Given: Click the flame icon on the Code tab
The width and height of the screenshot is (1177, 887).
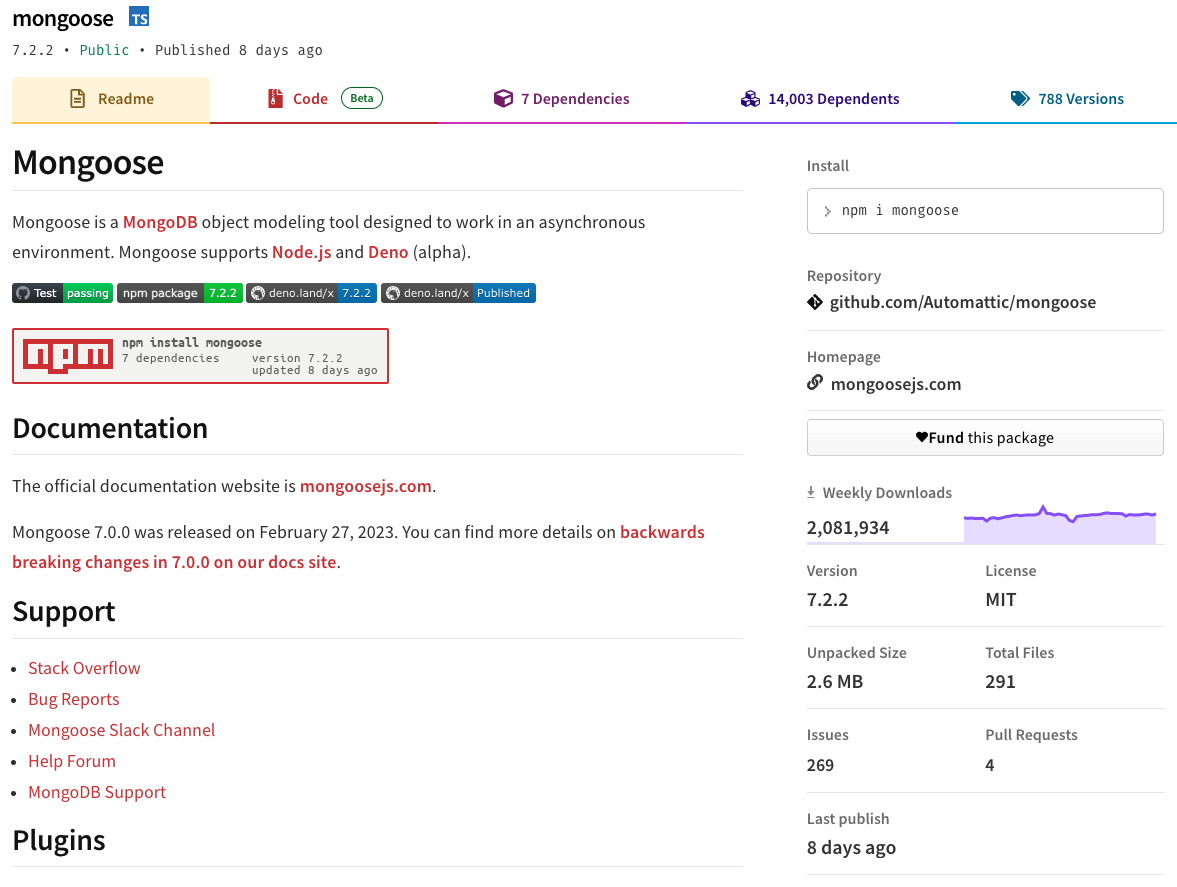Looking at the screenshot, I should [276, 98].
